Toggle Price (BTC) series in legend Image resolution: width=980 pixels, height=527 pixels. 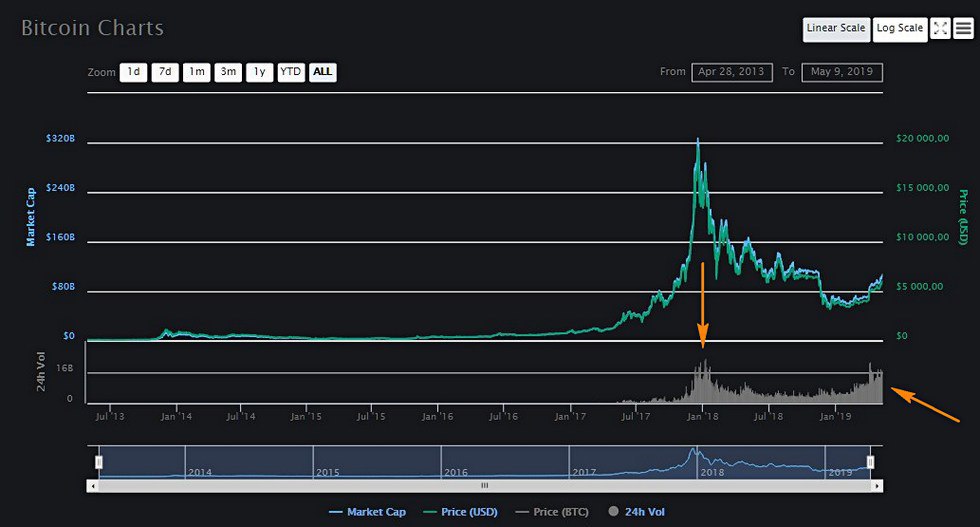[x=552, y=512]
